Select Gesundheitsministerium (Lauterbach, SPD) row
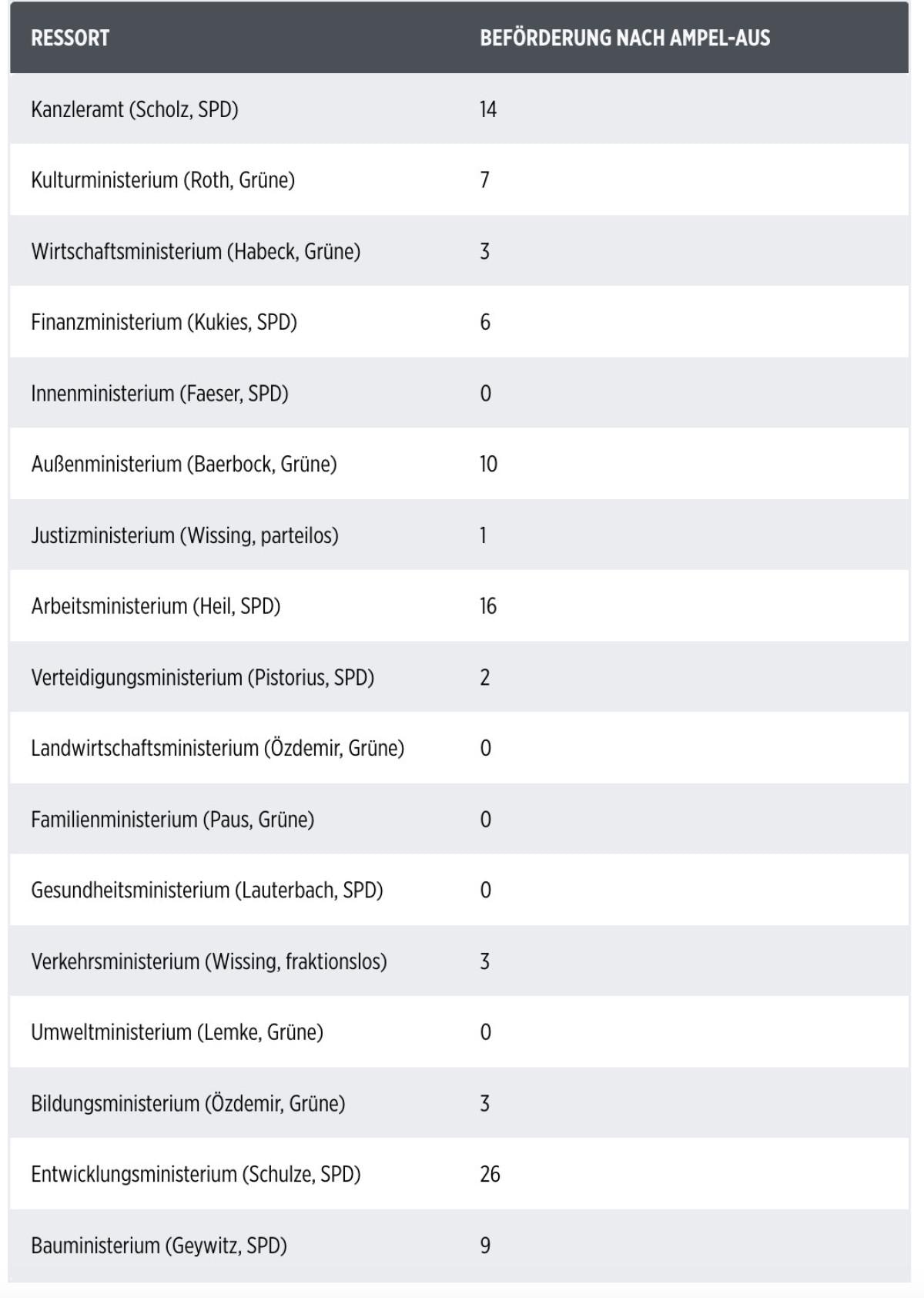The height and width of the screenshot is (1298, 924). tap(207, 890)
